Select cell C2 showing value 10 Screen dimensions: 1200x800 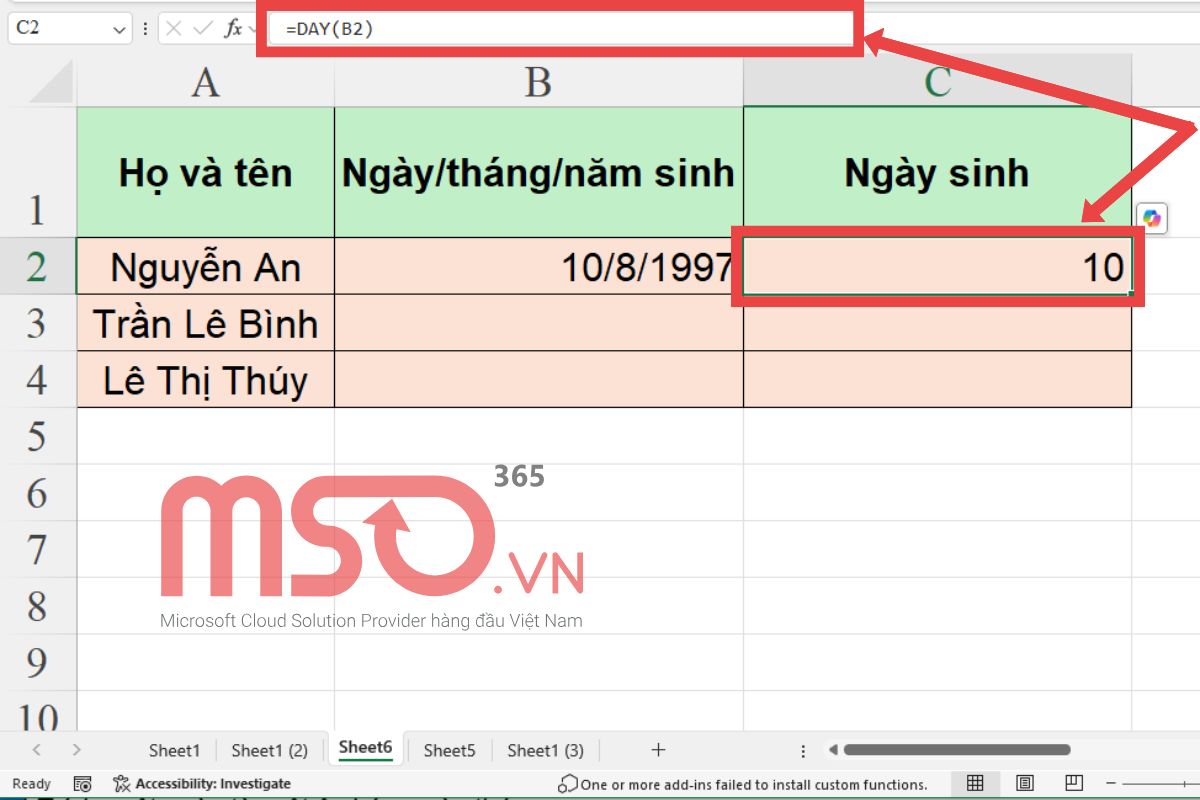pyautogui.click(x=937, y=266)
